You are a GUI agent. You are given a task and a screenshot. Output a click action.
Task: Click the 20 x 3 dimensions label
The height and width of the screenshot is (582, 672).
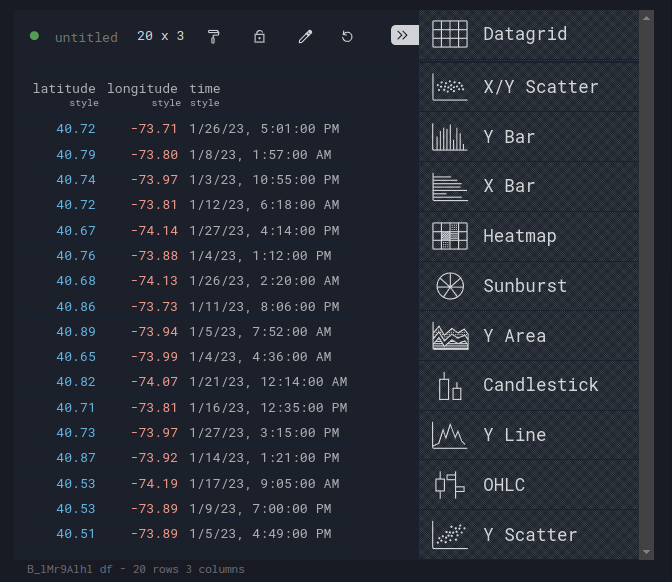pyautogui.click(x=161, y=36)
